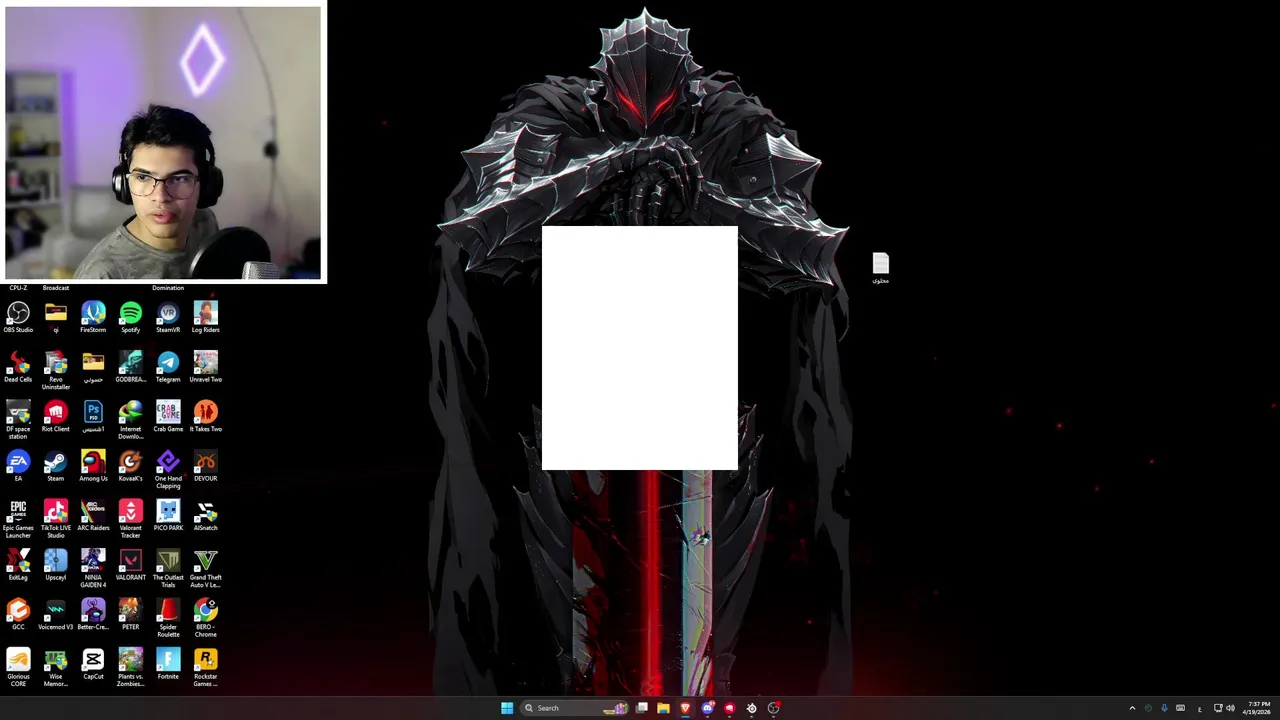Select the Voicemod V3 icon
Image resolution: width=1280 pixels, height=720 pixels.
[55, 615]
